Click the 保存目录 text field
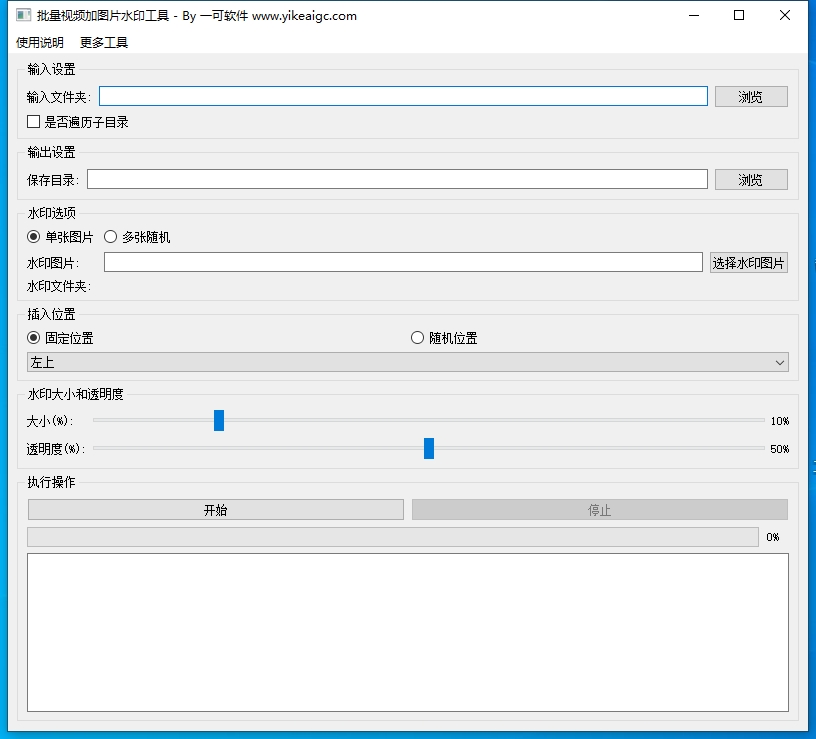816x739 pixels. (x=397, y=179)
